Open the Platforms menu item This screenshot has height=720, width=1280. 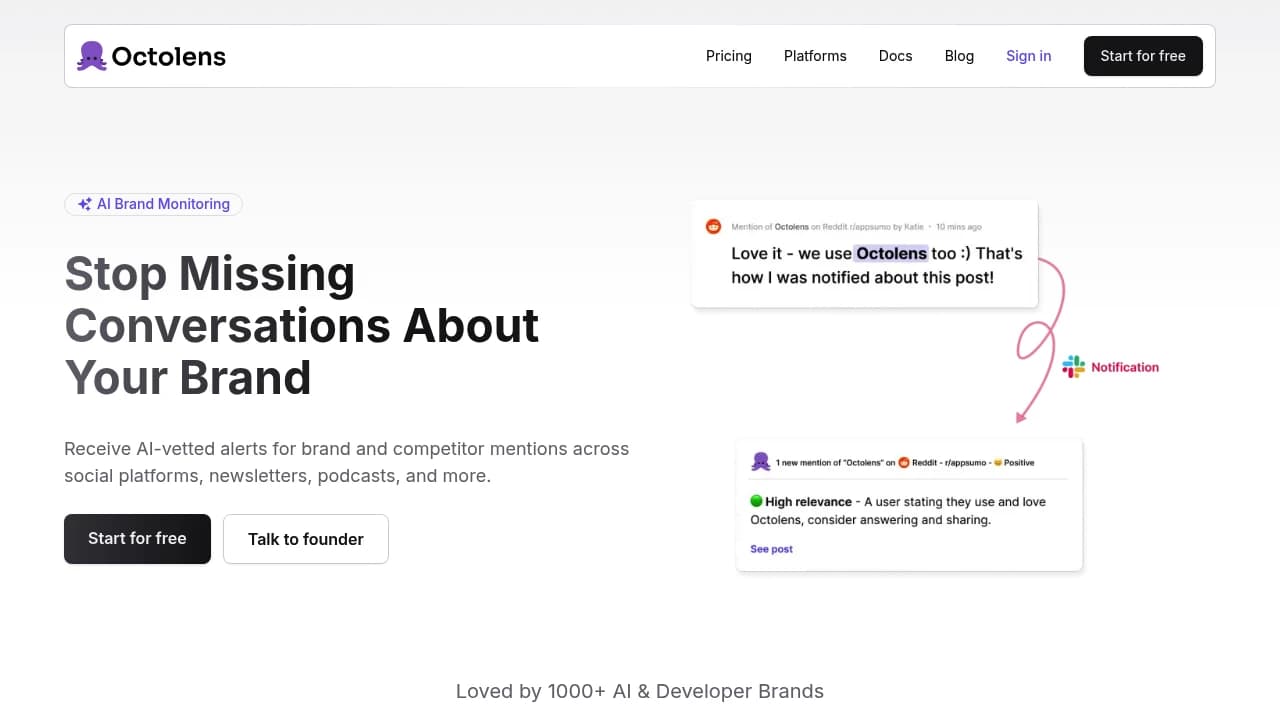click(815, 56)
